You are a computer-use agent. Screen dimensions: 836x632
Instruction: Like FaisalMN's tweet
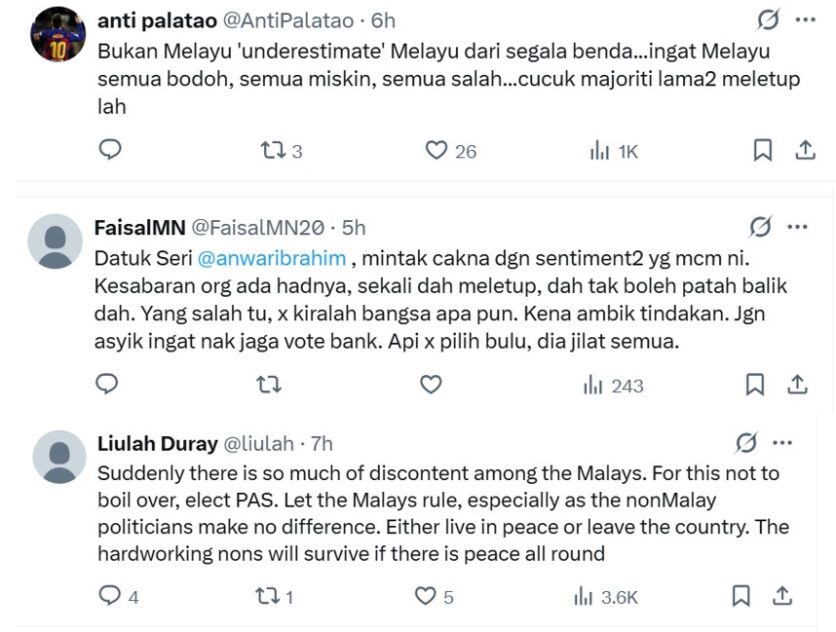(x=431, y=384)
